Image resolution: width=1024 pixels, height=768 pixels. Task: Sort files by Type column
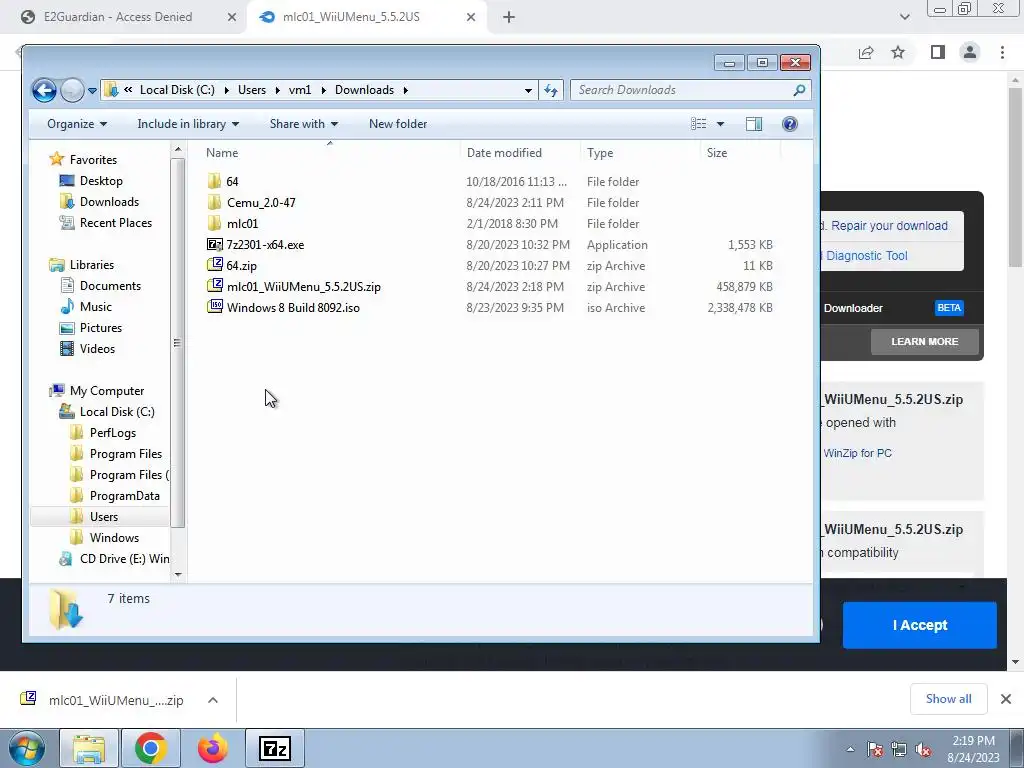pos(600,153)
